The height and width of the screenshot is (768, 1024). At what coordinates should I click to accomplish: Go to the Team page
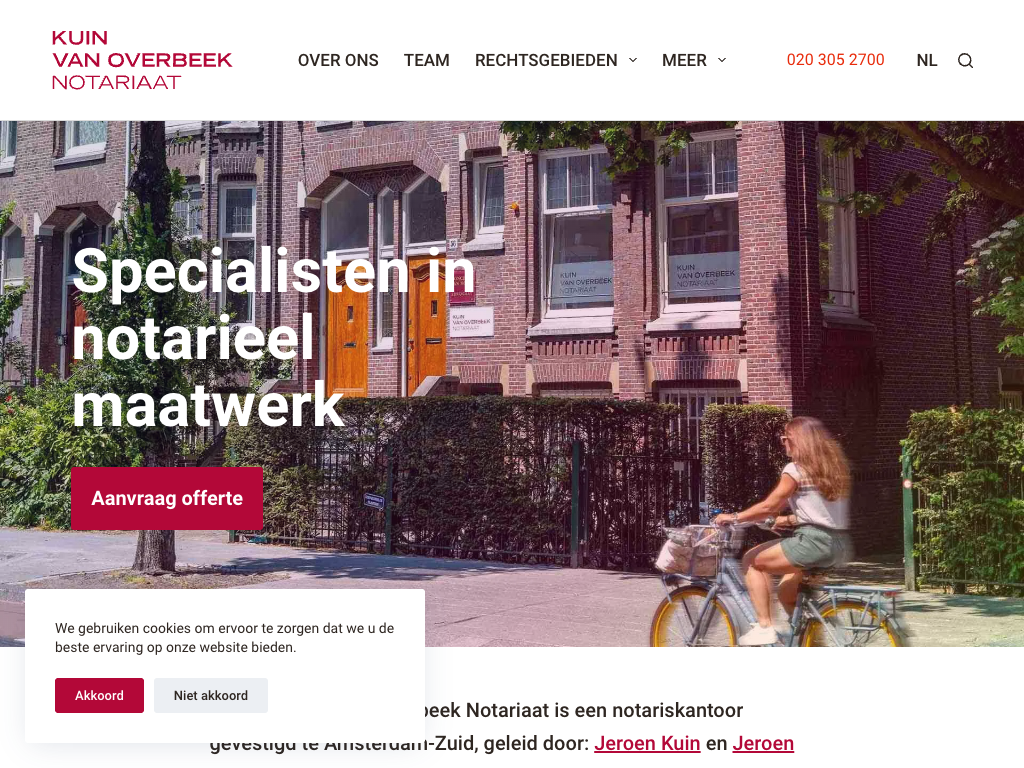tap(426, 60)
